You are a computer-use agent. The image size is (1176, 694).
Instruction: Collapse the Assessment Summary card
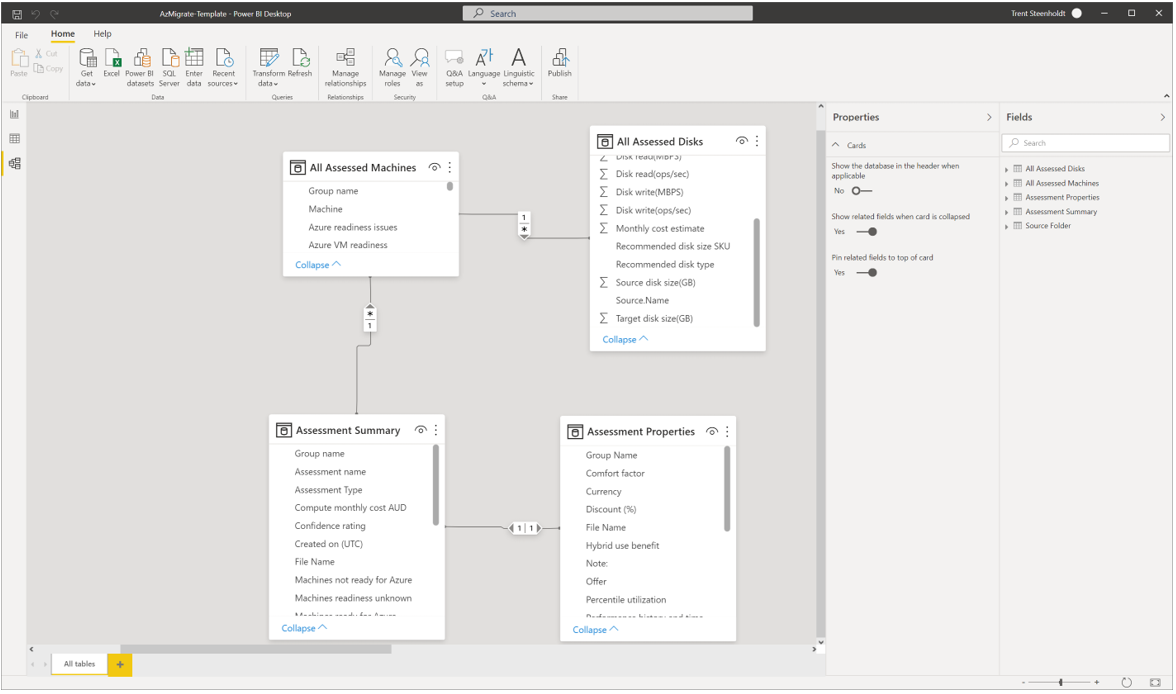coord(304,628)
